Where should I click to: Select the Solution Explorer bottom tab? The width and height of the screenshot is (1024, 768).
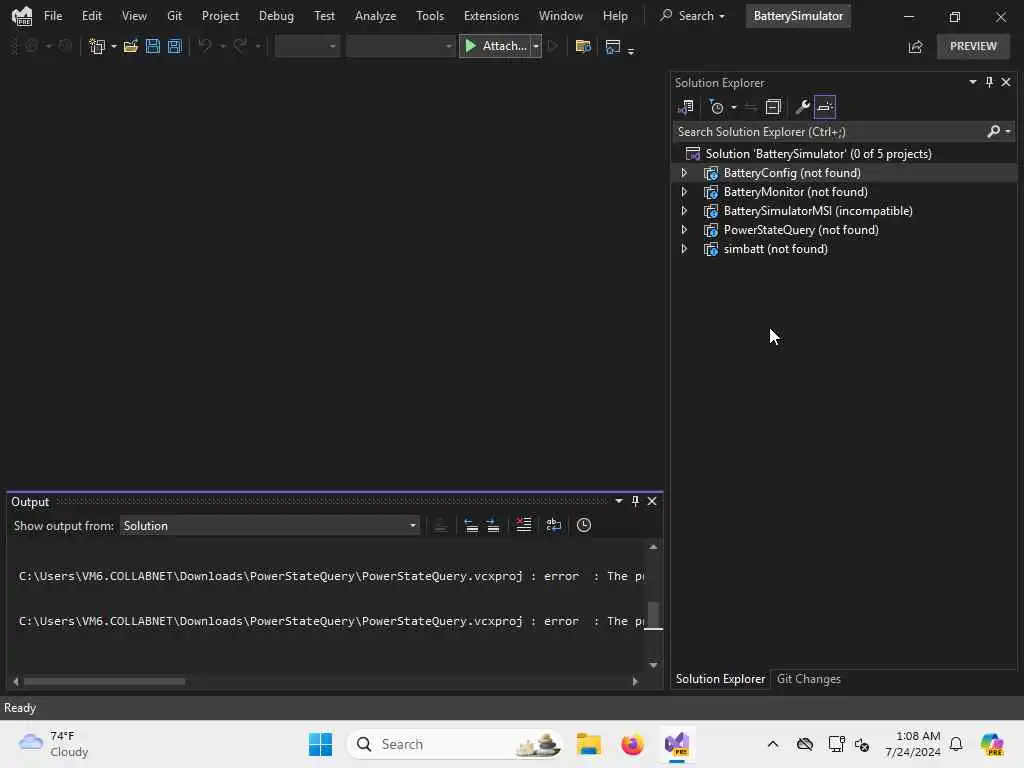720,679
